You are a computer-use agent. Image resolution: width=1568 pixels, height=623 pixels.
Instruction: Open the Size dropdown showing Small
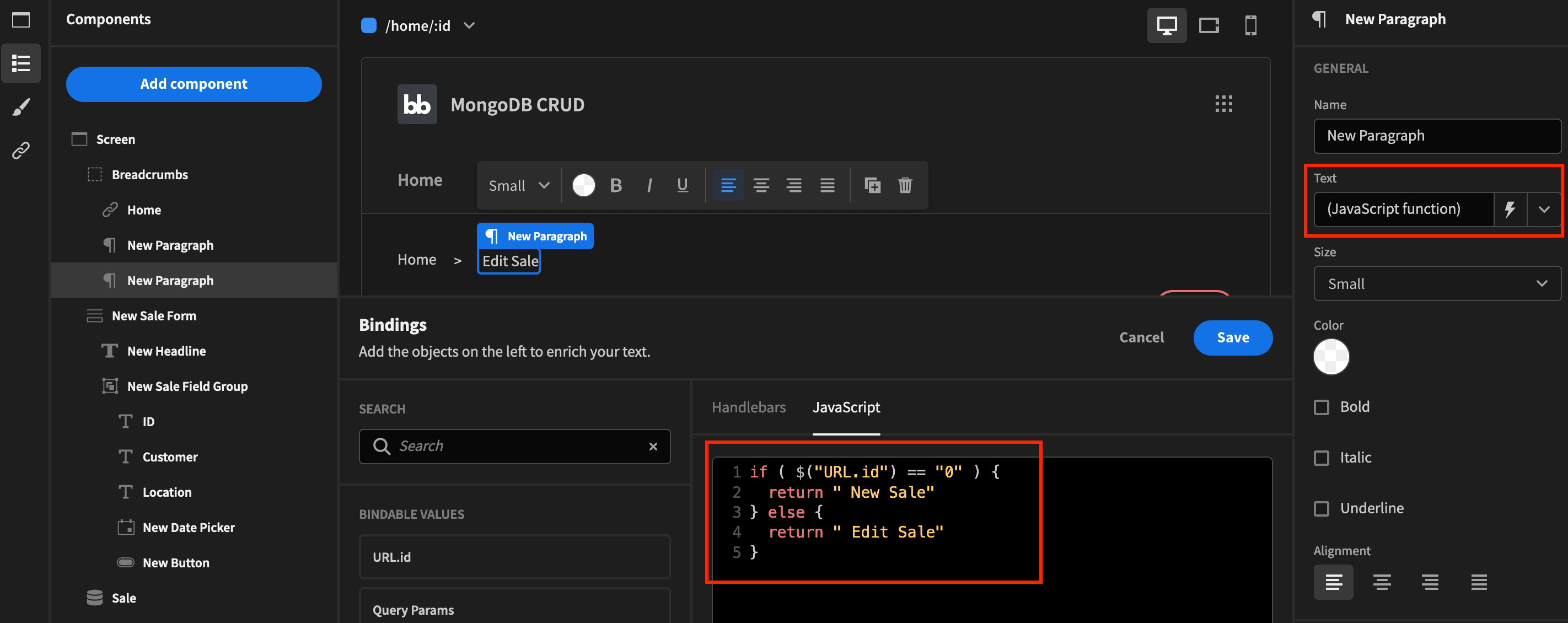pyautogui.click(x=1437, y=283)
